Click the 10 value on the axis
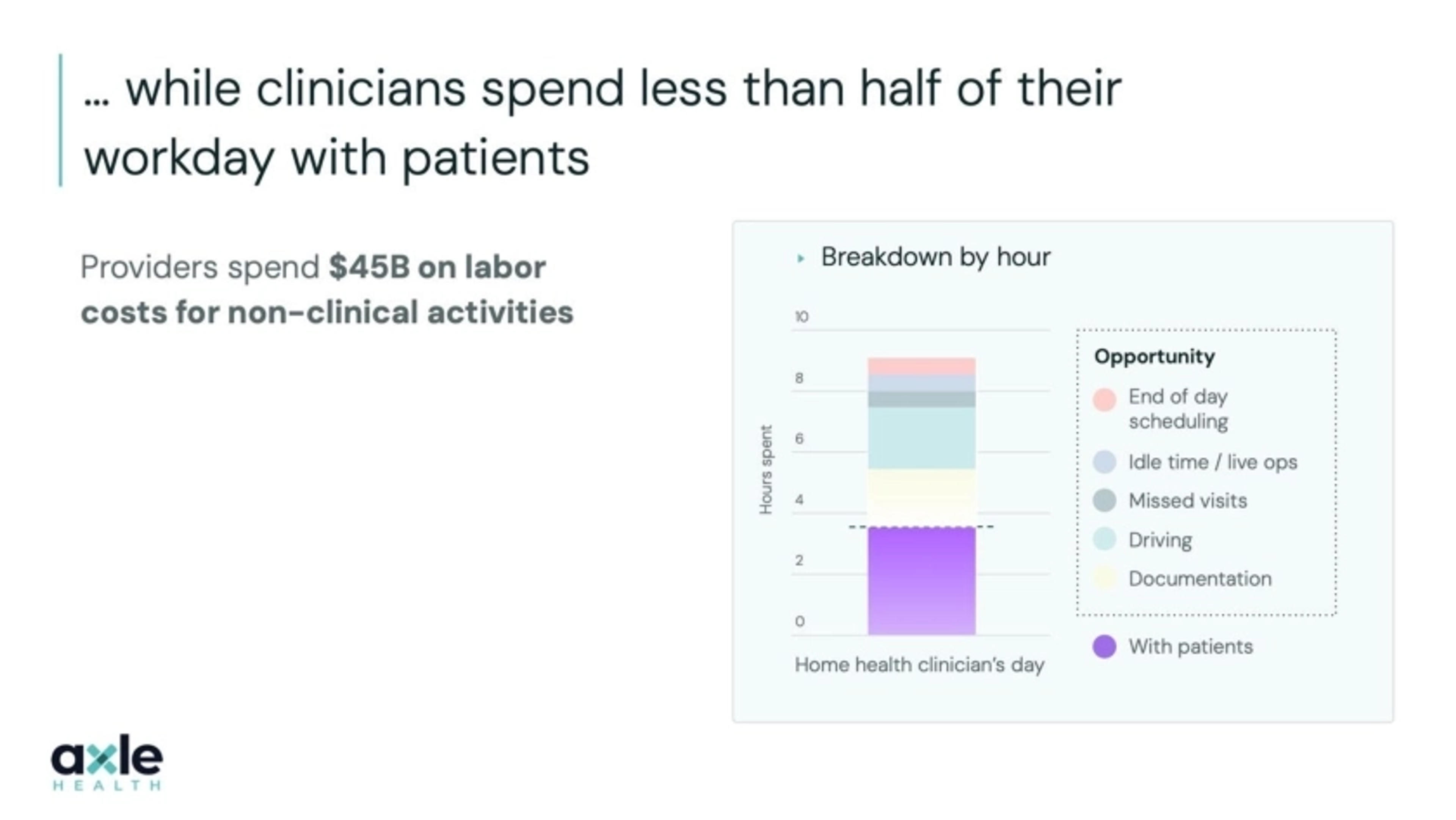This screenshot has width=1456, height=820. pos(802,317)
